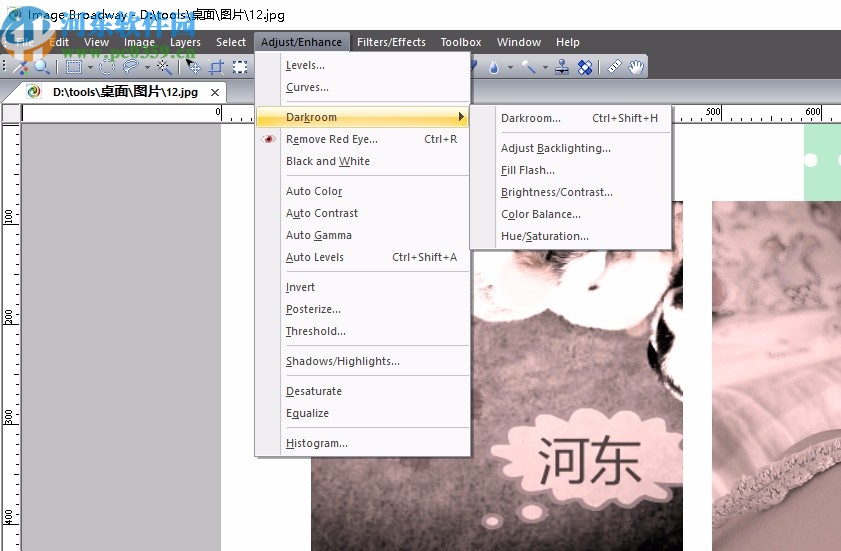
Task: Open Posterize... dialog
Action: click(363, 310)
